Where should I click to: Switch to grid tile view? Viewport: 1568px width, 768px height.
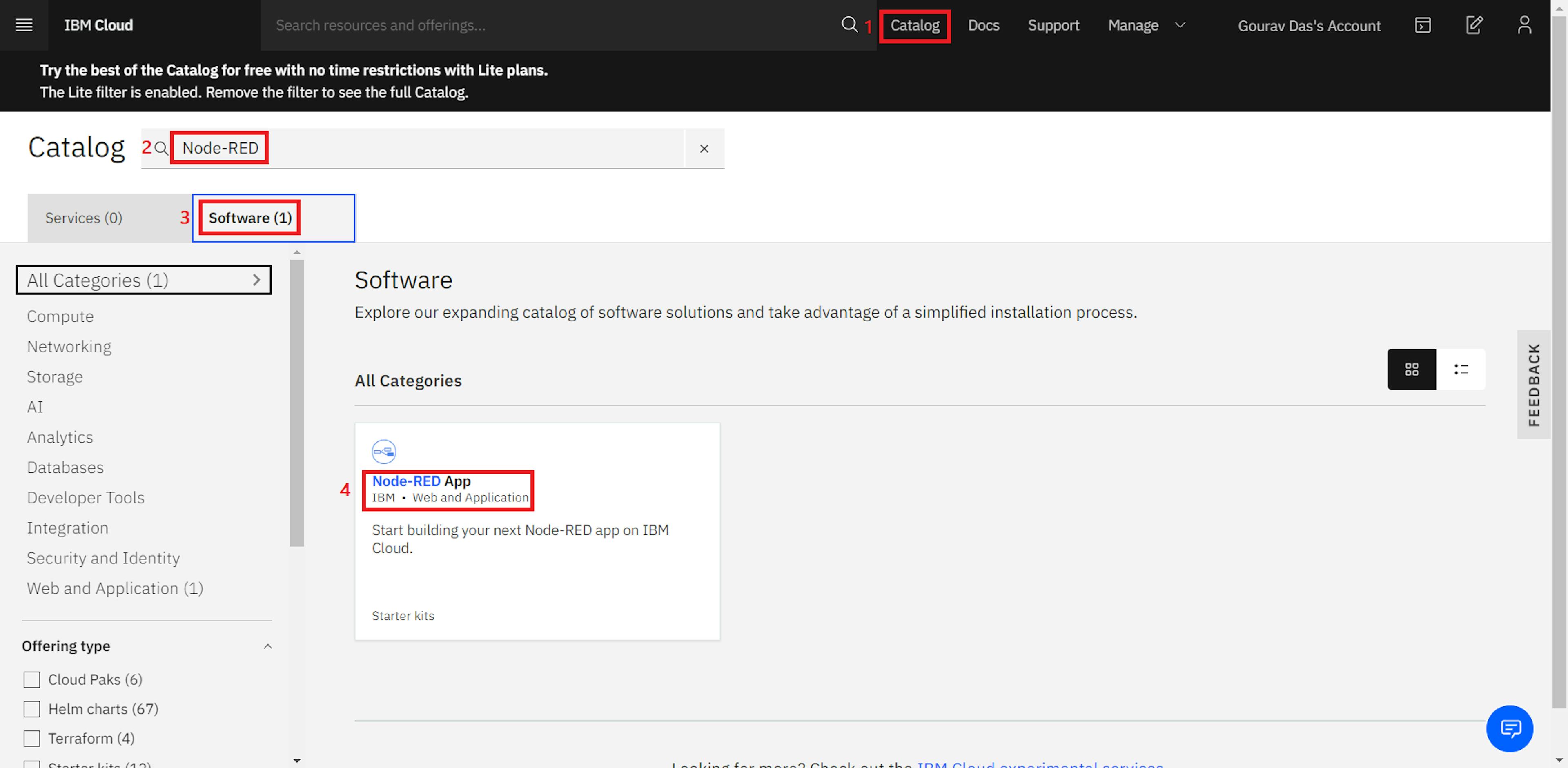[x=1412, y=370]
